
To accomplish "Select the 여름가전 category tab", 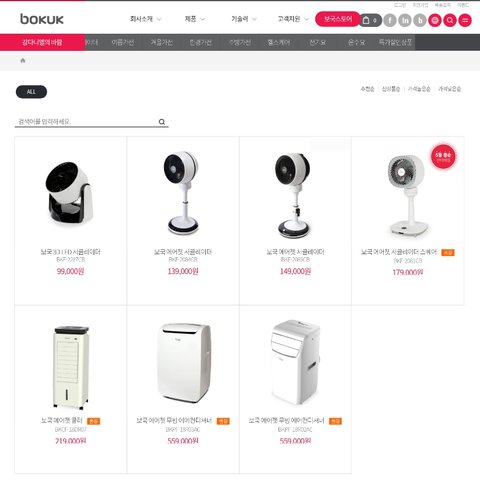I will click(123, 42).
